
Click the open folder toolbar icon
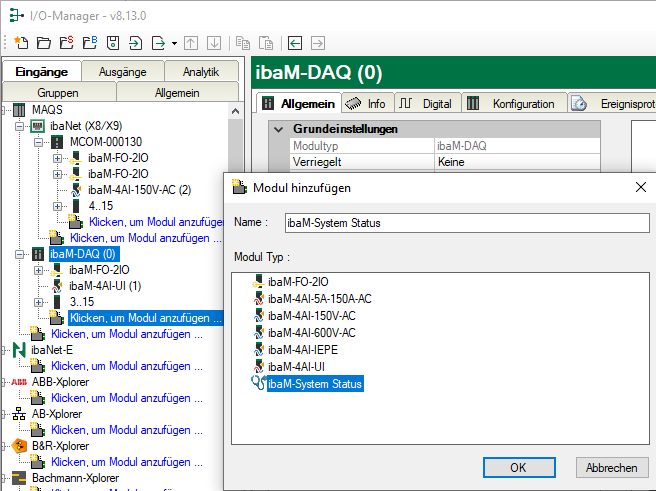pyautogui.click(x=43, y=43)
